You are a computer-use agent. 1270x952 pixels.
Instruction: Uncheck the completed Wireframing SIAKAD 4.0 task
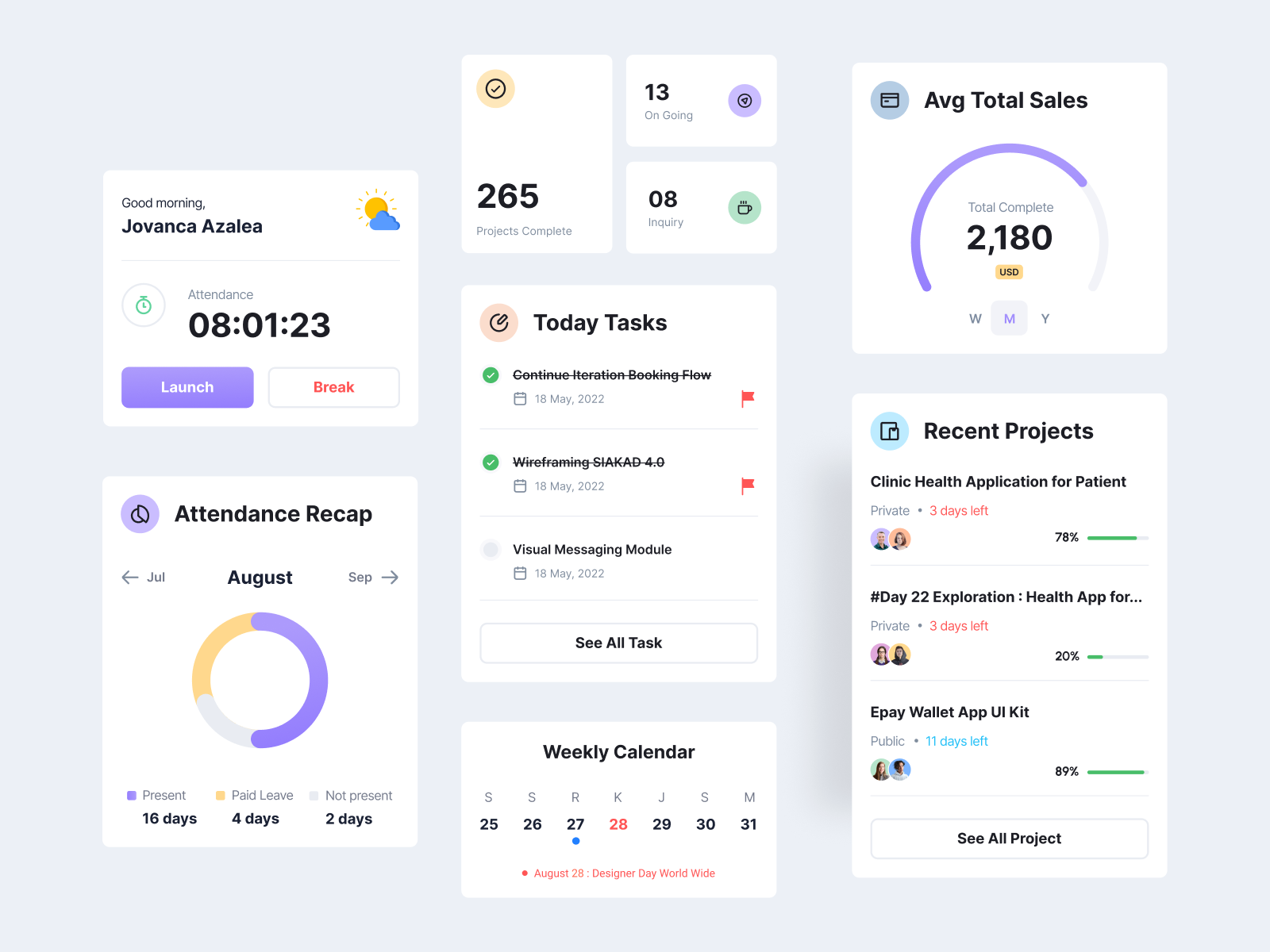point(491,462)
